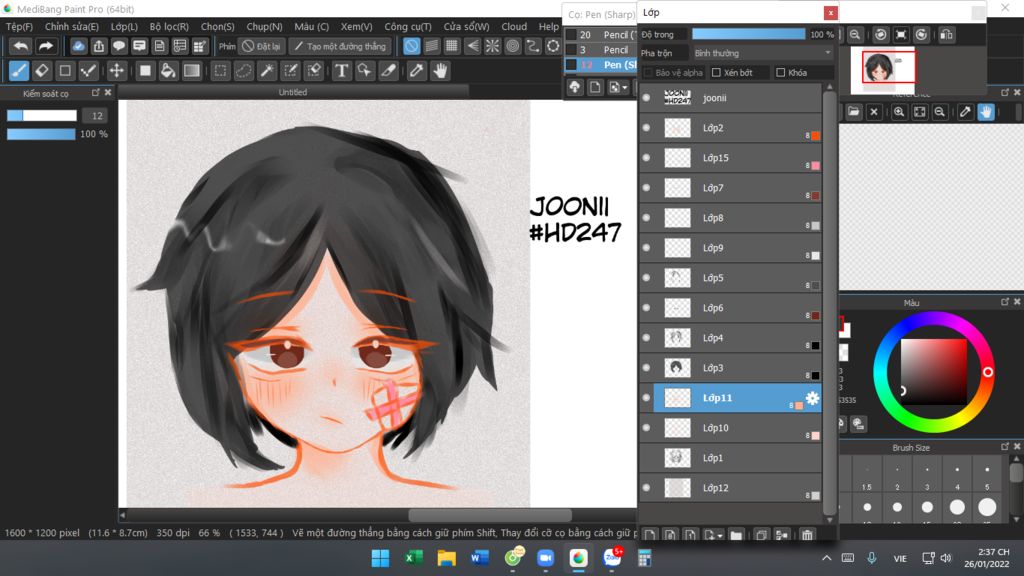1024x576 pixels.
Task: Open the Pha trộn blend mode dropdown
Action: [763, 53]
